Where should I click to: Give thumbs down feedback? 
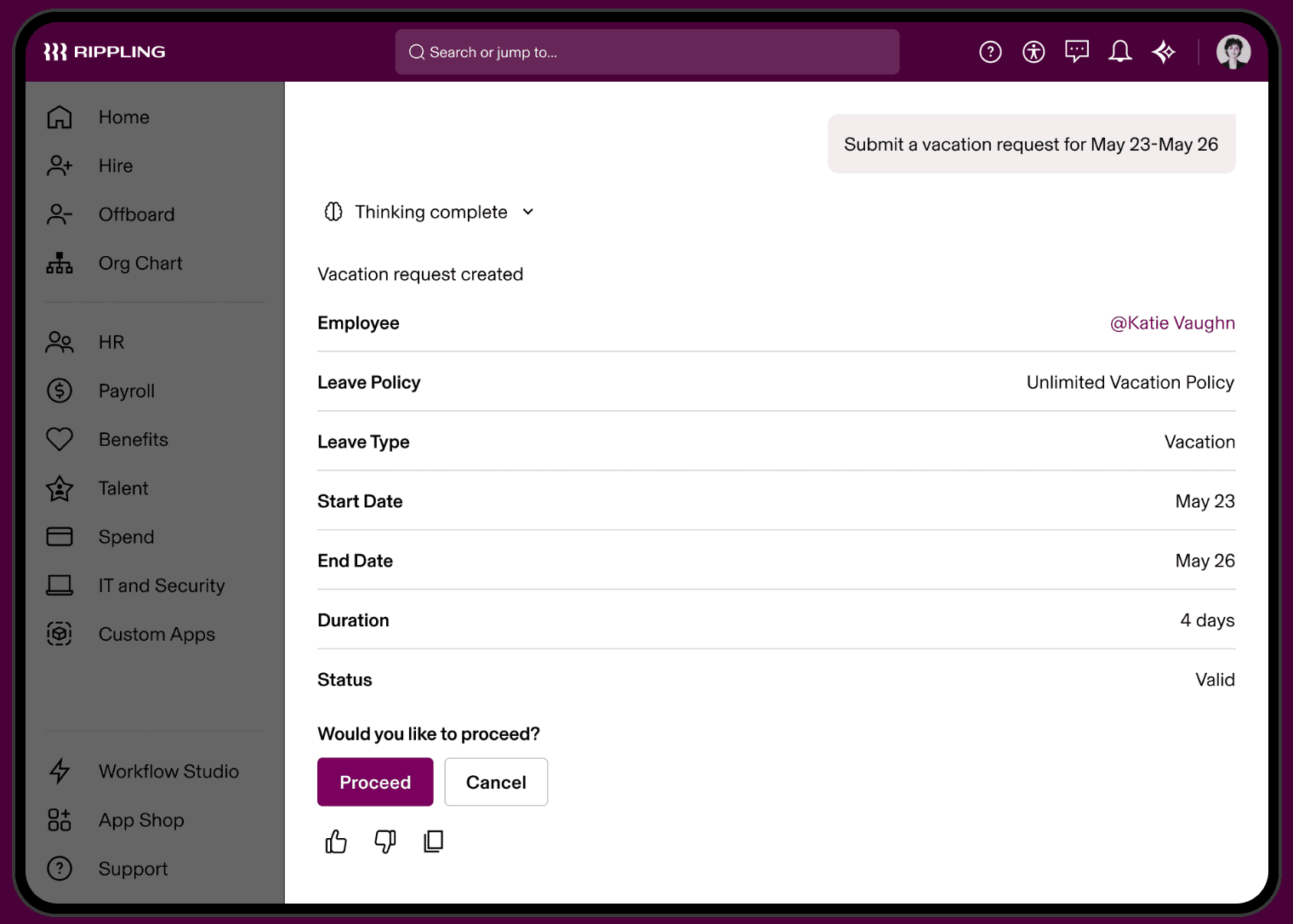pyautogui.click(x=385, y=841)
